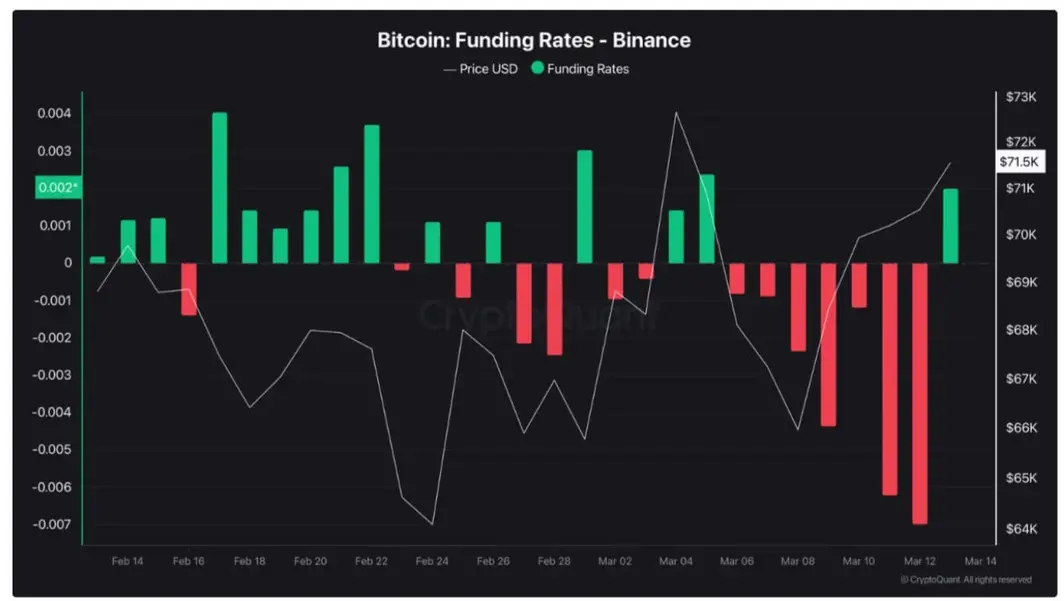
Task: Select the last green bar near Mar 13
Action: (950, 226)
